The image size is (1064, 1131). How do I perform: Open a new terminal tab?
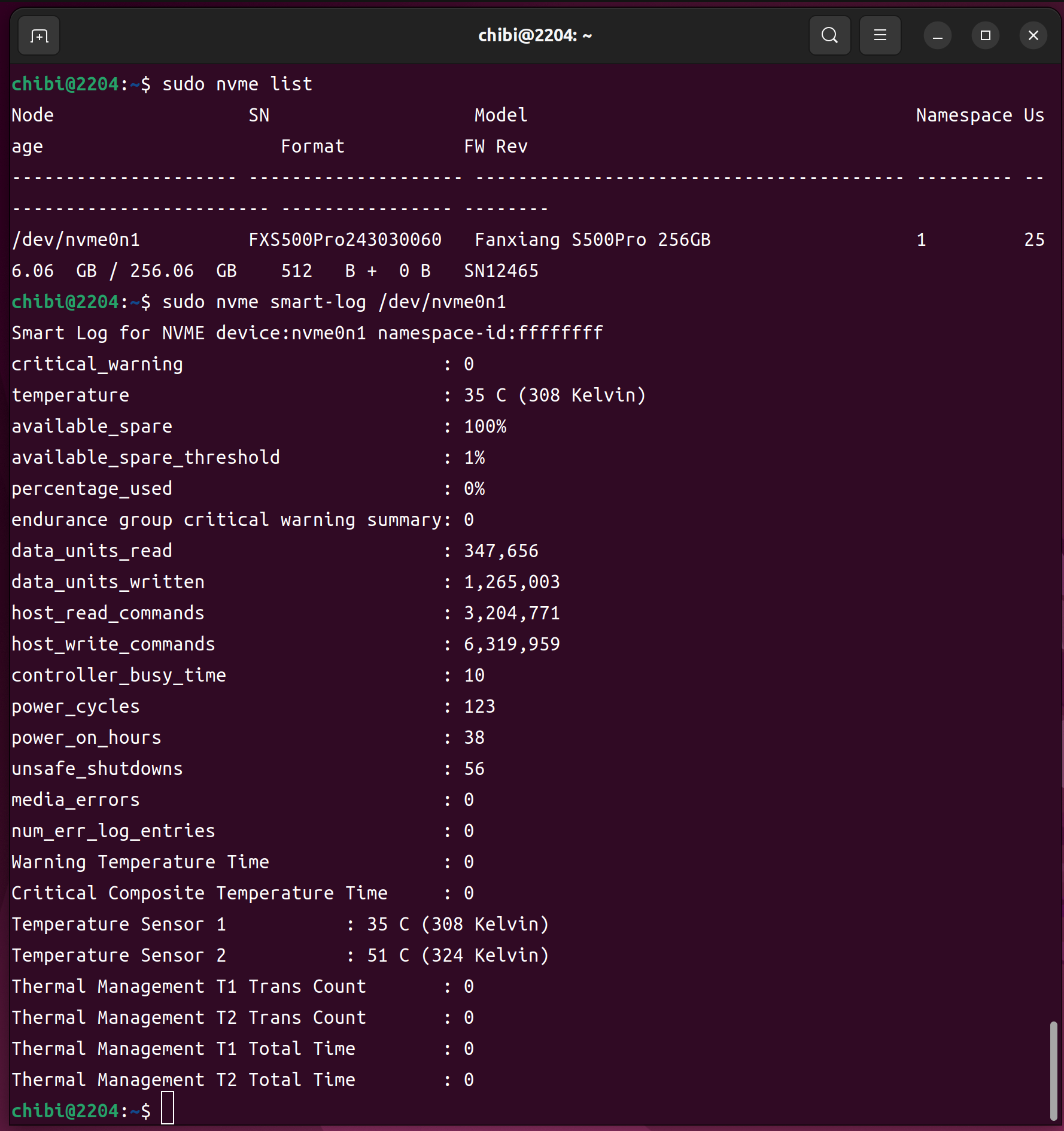(39, 36)
